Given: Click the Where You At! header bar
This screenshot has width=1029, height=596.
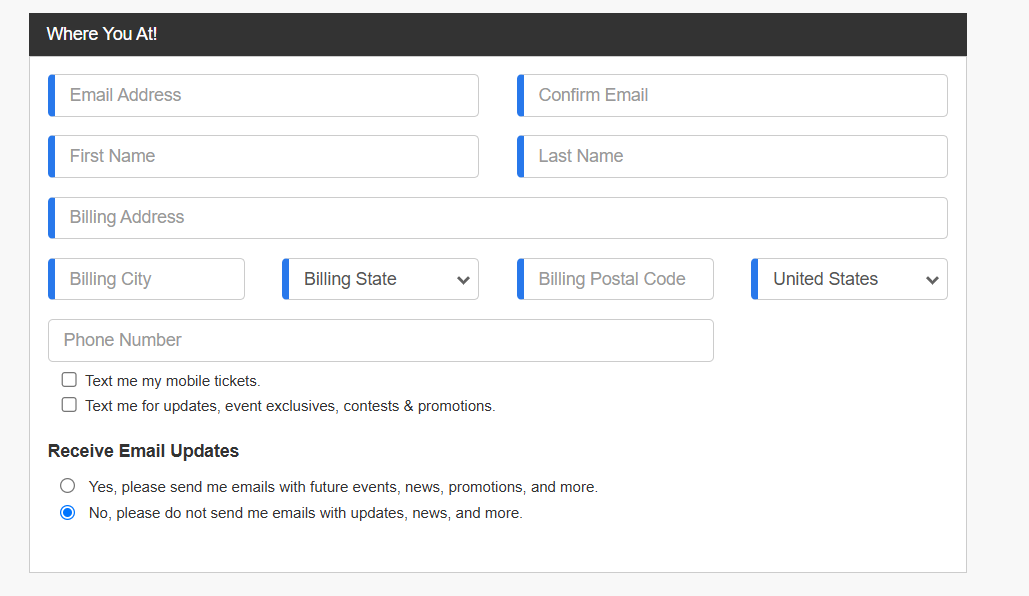Looking at the screenshot, I should pyautogui.click(x=497, y=34).
